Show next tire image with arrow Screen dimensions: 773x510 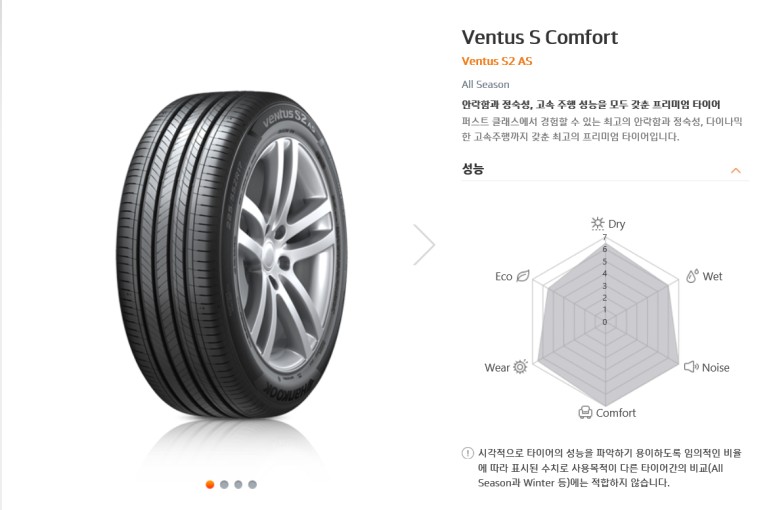425,245
